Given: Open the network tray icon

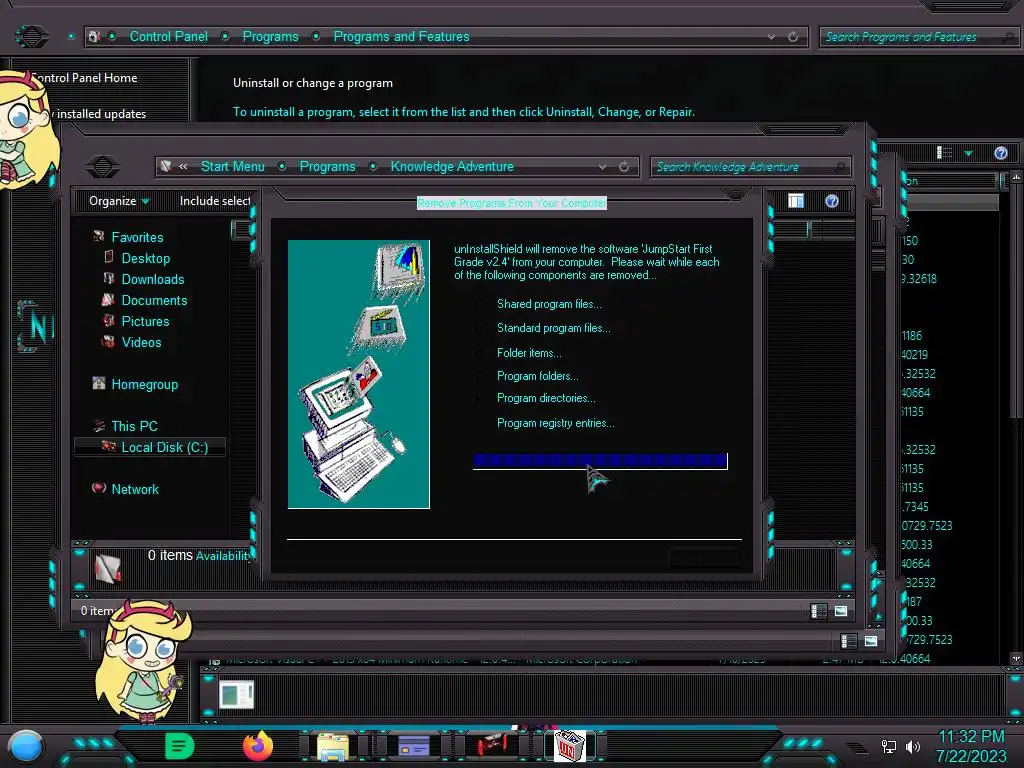Looking at the screenshot, I should [x=888, y=746].
